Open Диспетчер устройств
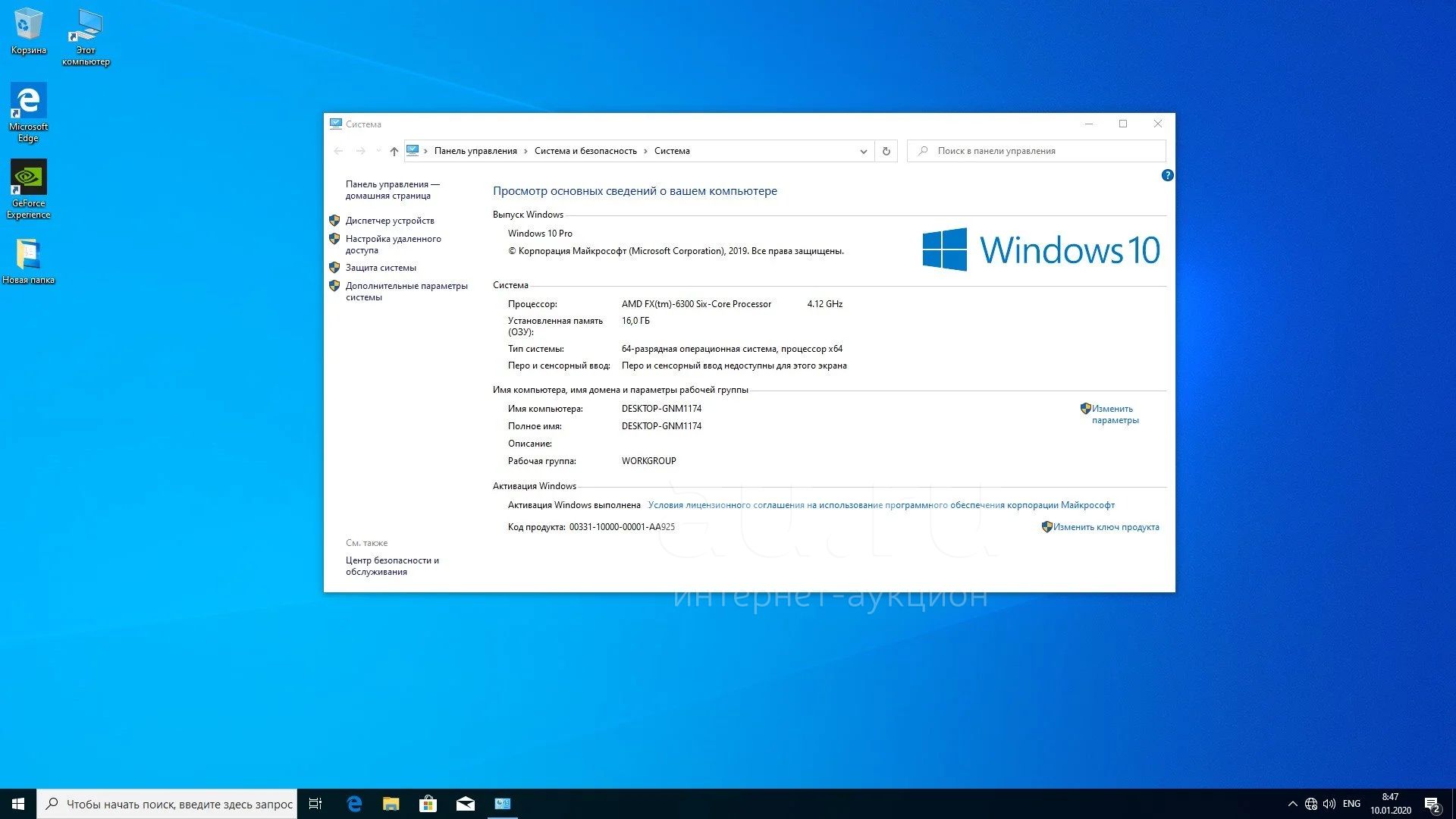Viewport: 1456px width, 819px height. (x=390, y=221)
